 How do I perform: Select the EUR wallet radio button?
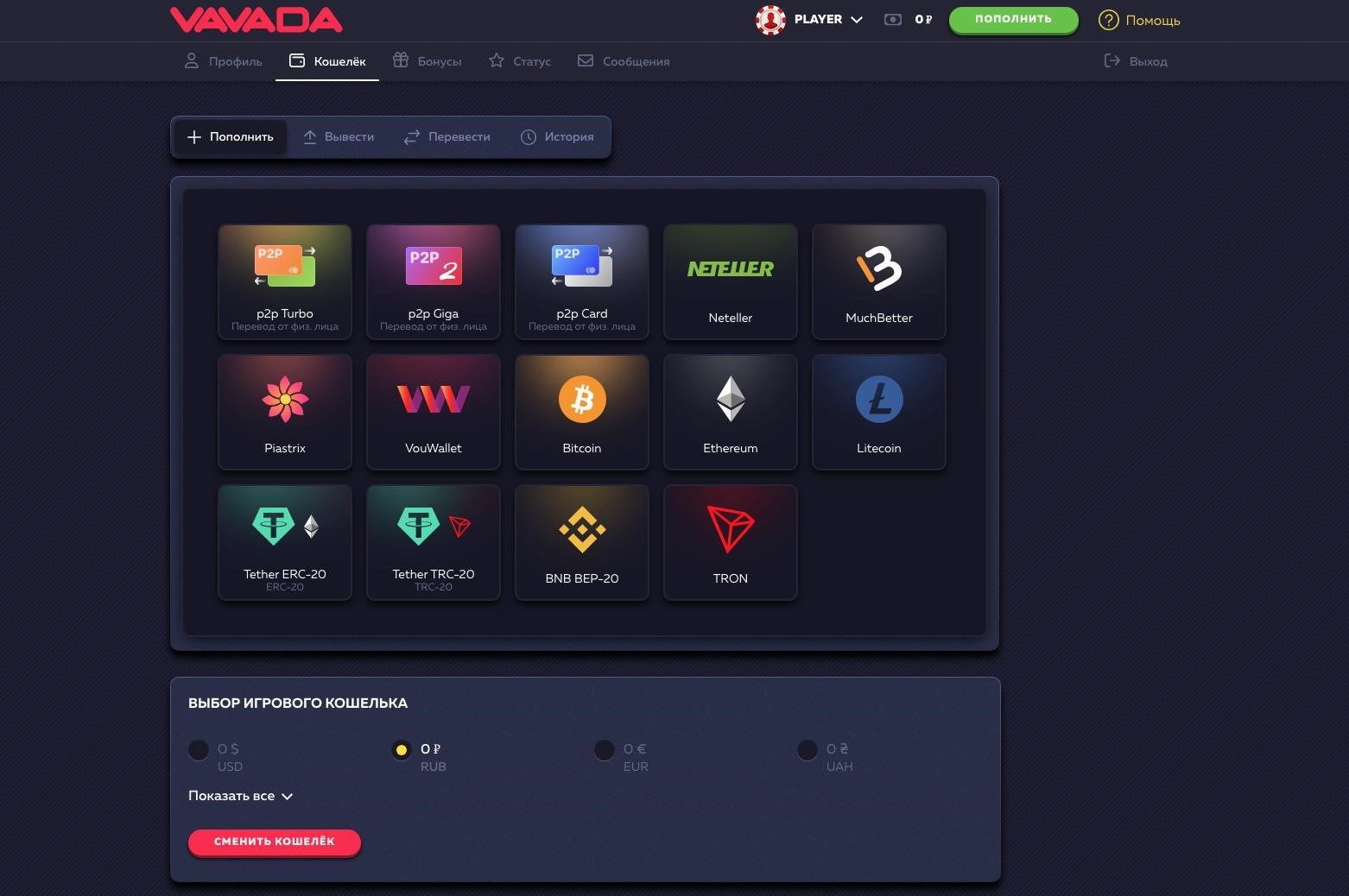tap(605, 750)
